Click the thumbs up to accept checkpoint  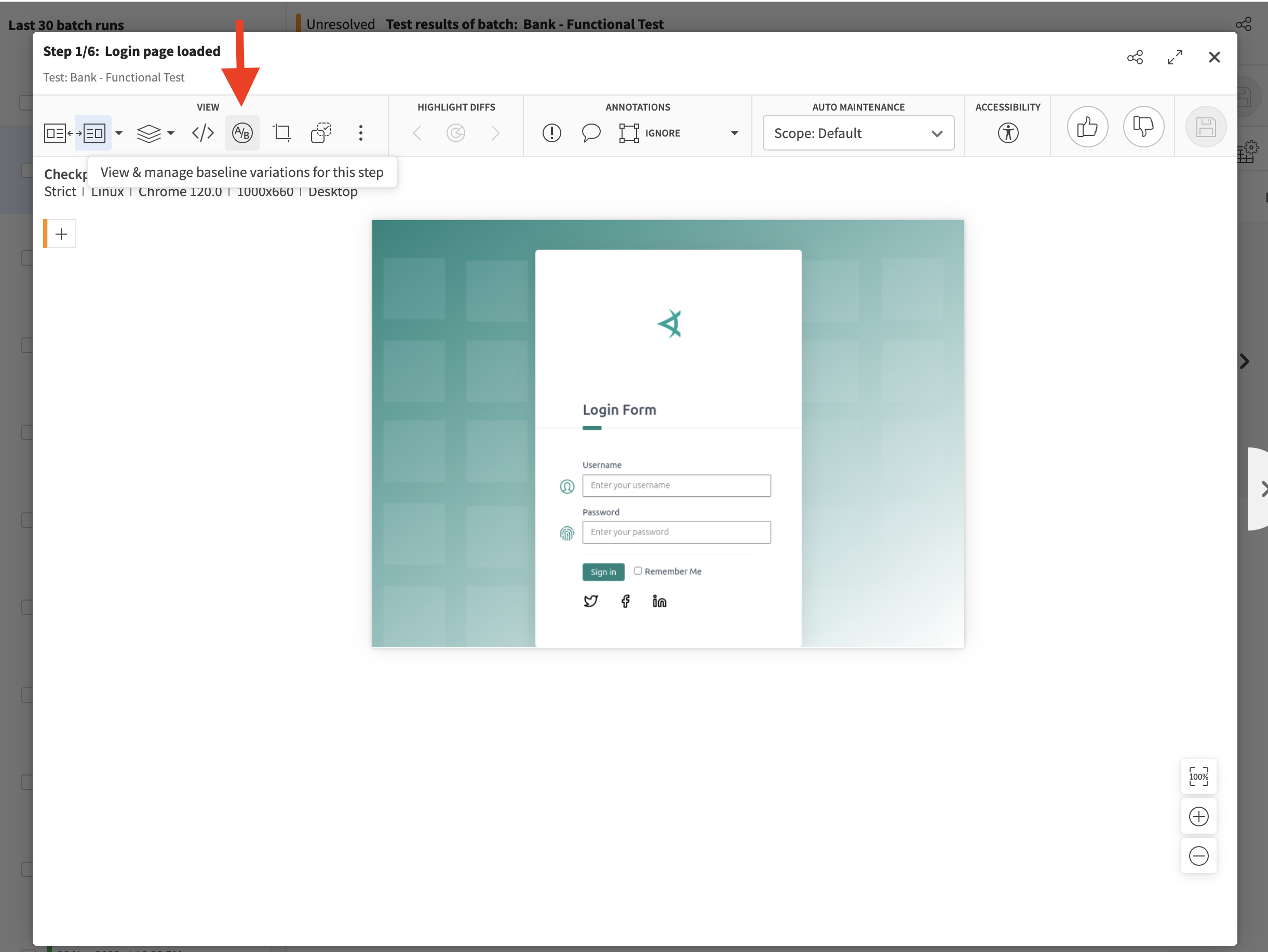1087,127
